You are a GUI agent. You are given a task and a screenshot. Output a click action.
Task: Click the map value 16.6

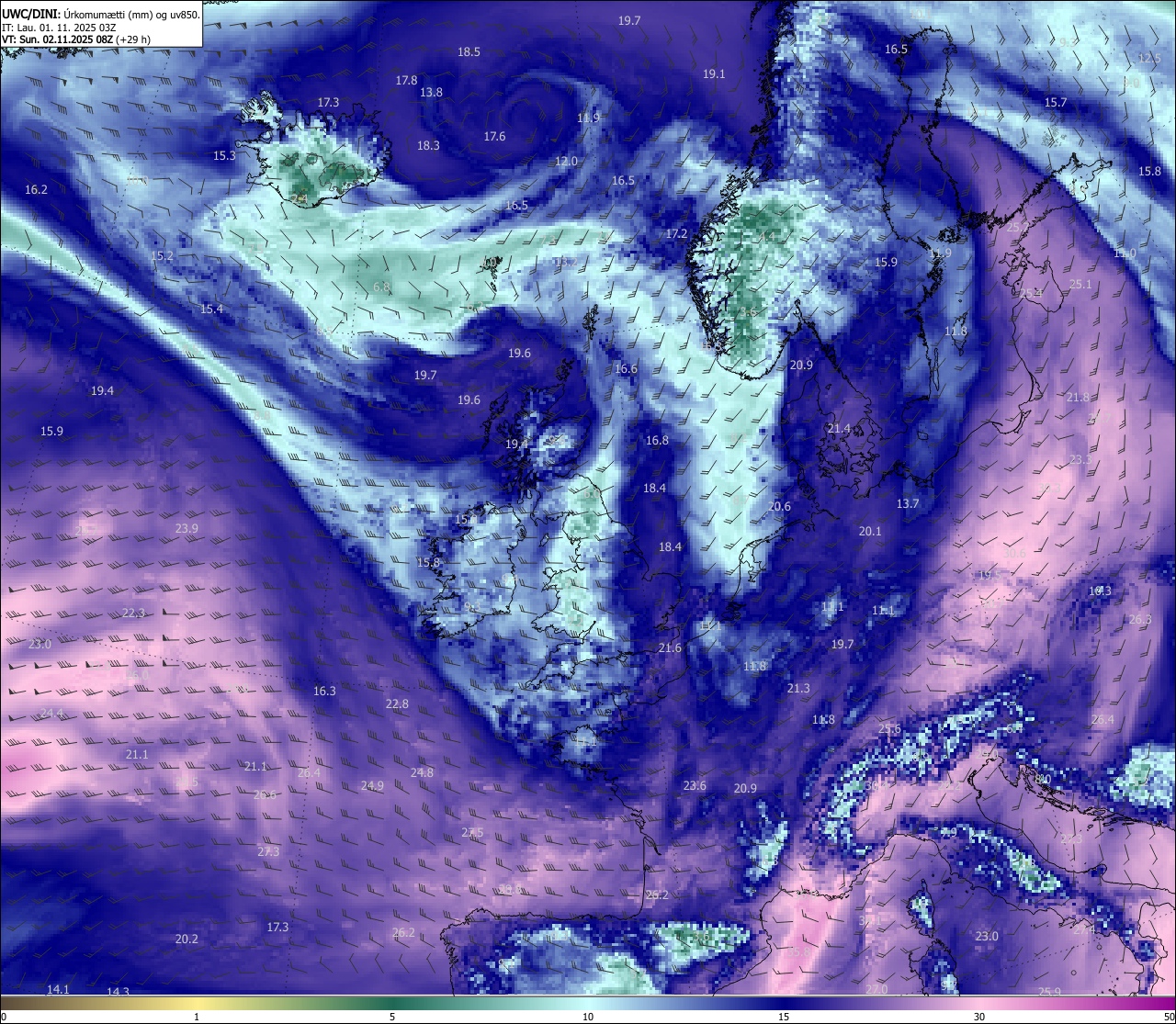coord(626,369)
